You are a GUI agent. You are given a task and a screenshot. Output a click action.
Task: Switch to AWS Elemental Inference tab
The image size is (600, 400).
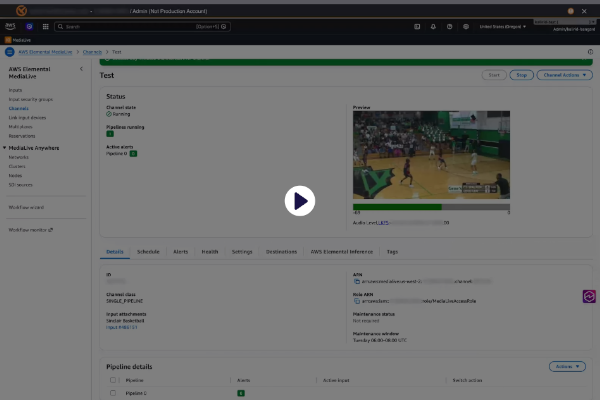click(342, 251)
